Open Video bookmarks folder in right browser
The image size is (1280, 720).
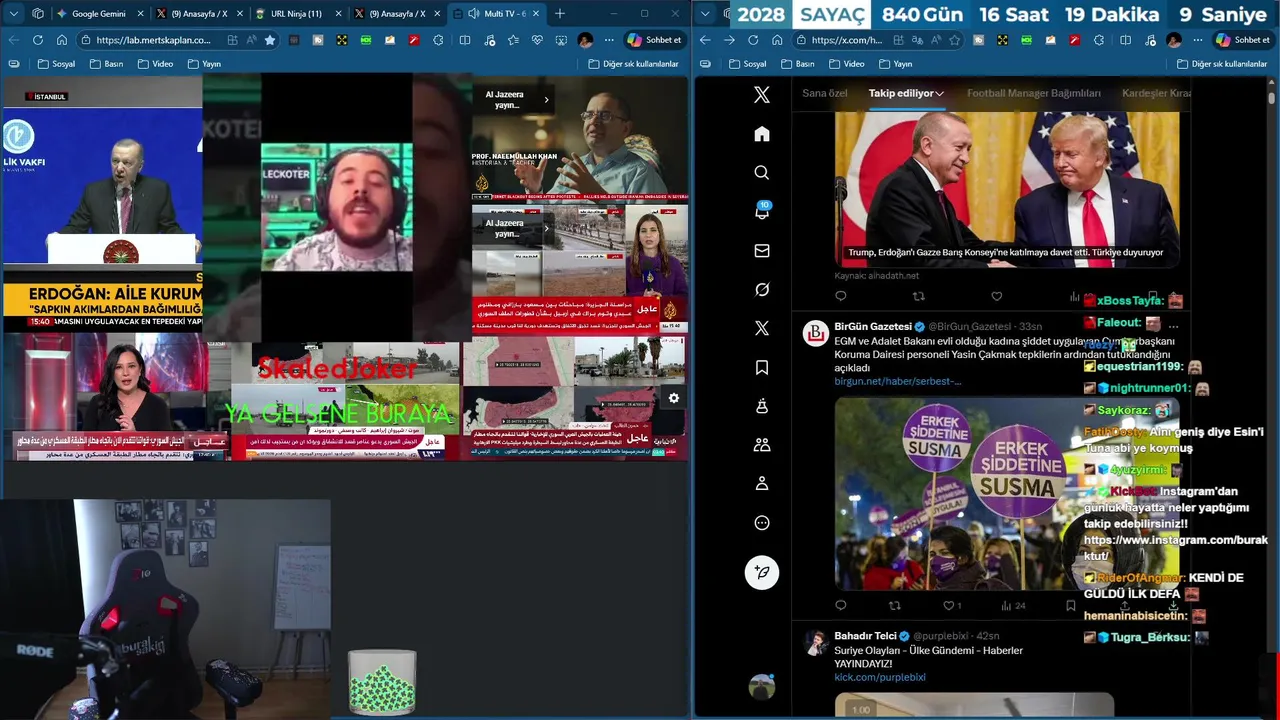click(846, 63)
